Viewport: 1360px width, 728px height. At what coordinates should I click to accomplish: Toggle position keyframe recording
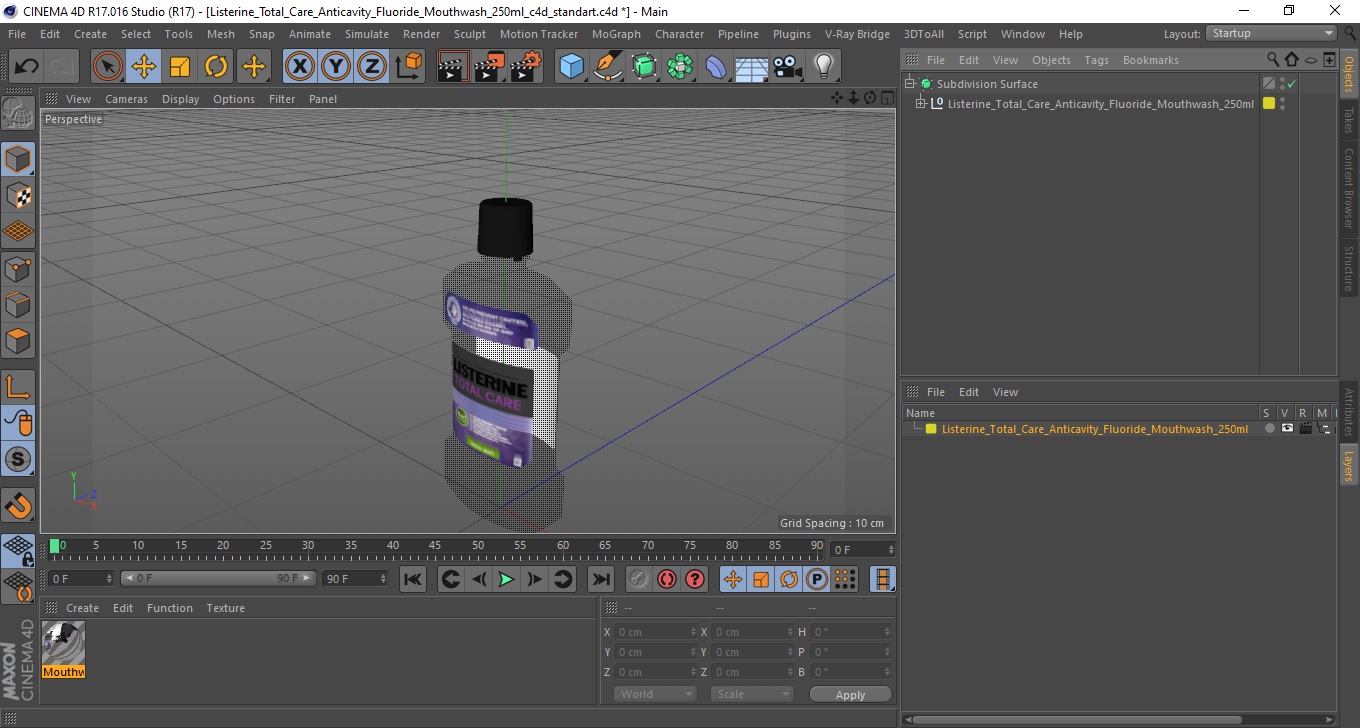pyautogui.click(x=733, y=579)
